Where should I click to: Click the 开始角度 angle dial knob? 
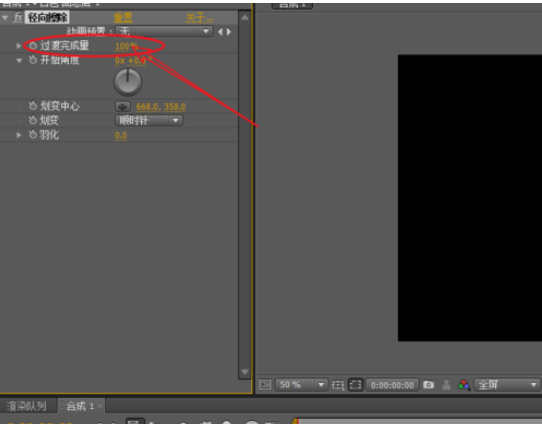click(x=128, y=82)
